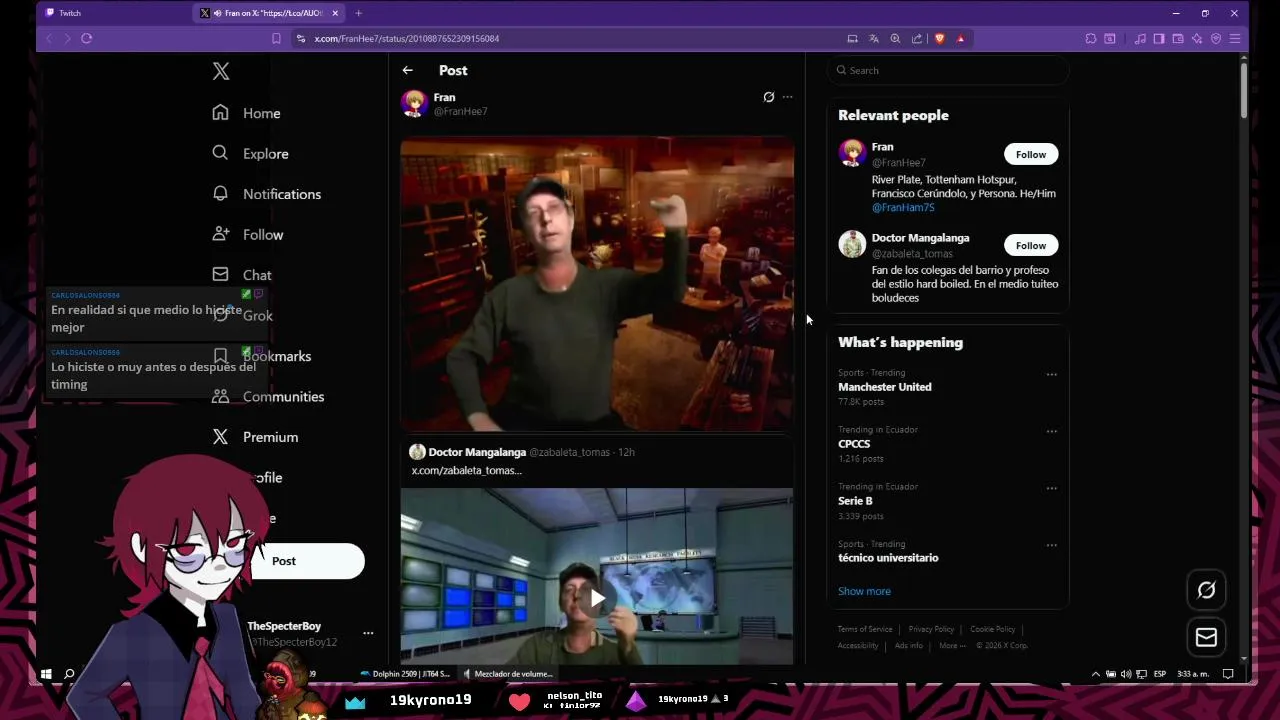
Task: Play the quoted video
Action: point(597,598)
